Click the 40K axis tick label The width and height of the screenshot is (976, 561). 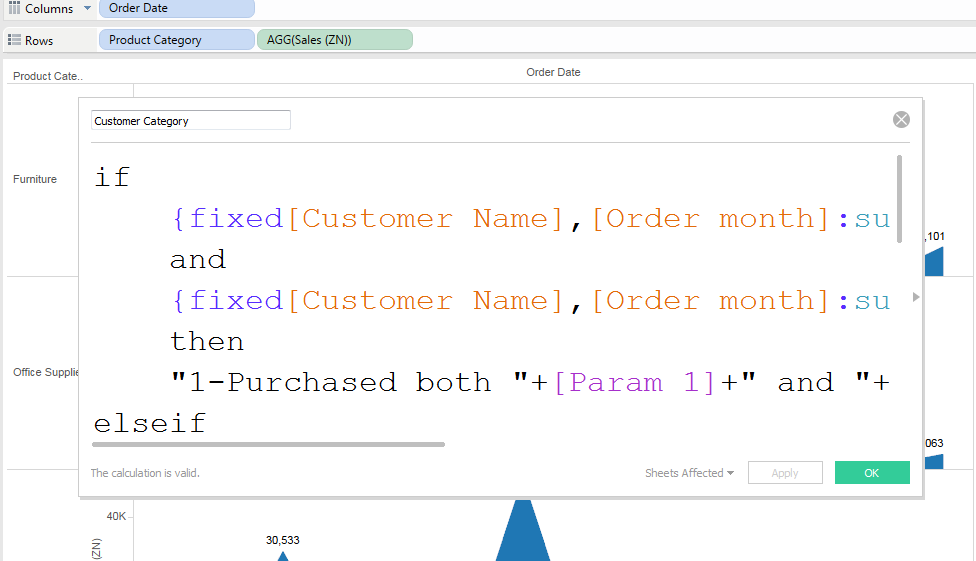tap(116, 516)
